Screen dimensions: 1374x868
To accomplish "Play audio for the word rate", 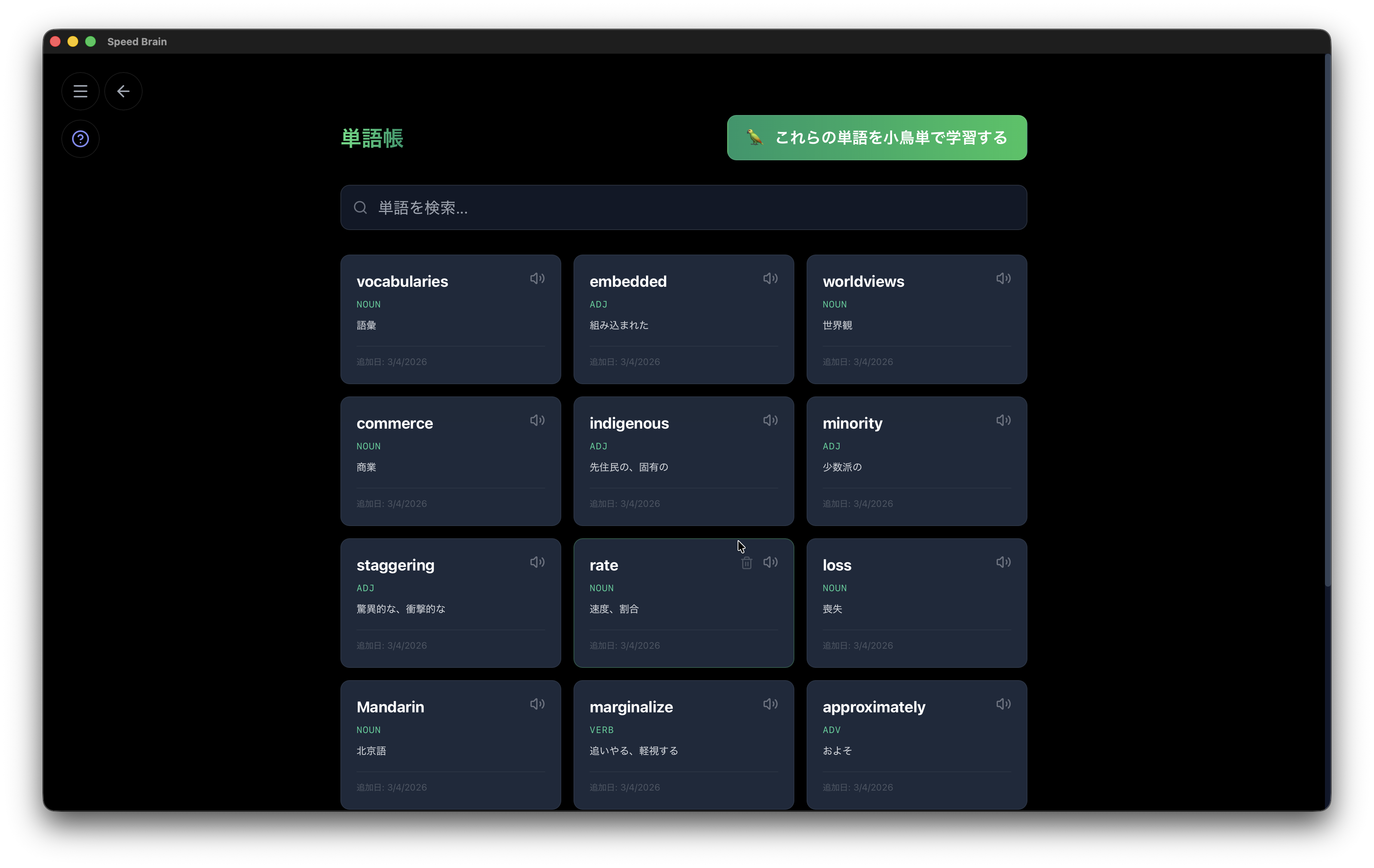I will point(770,562).
